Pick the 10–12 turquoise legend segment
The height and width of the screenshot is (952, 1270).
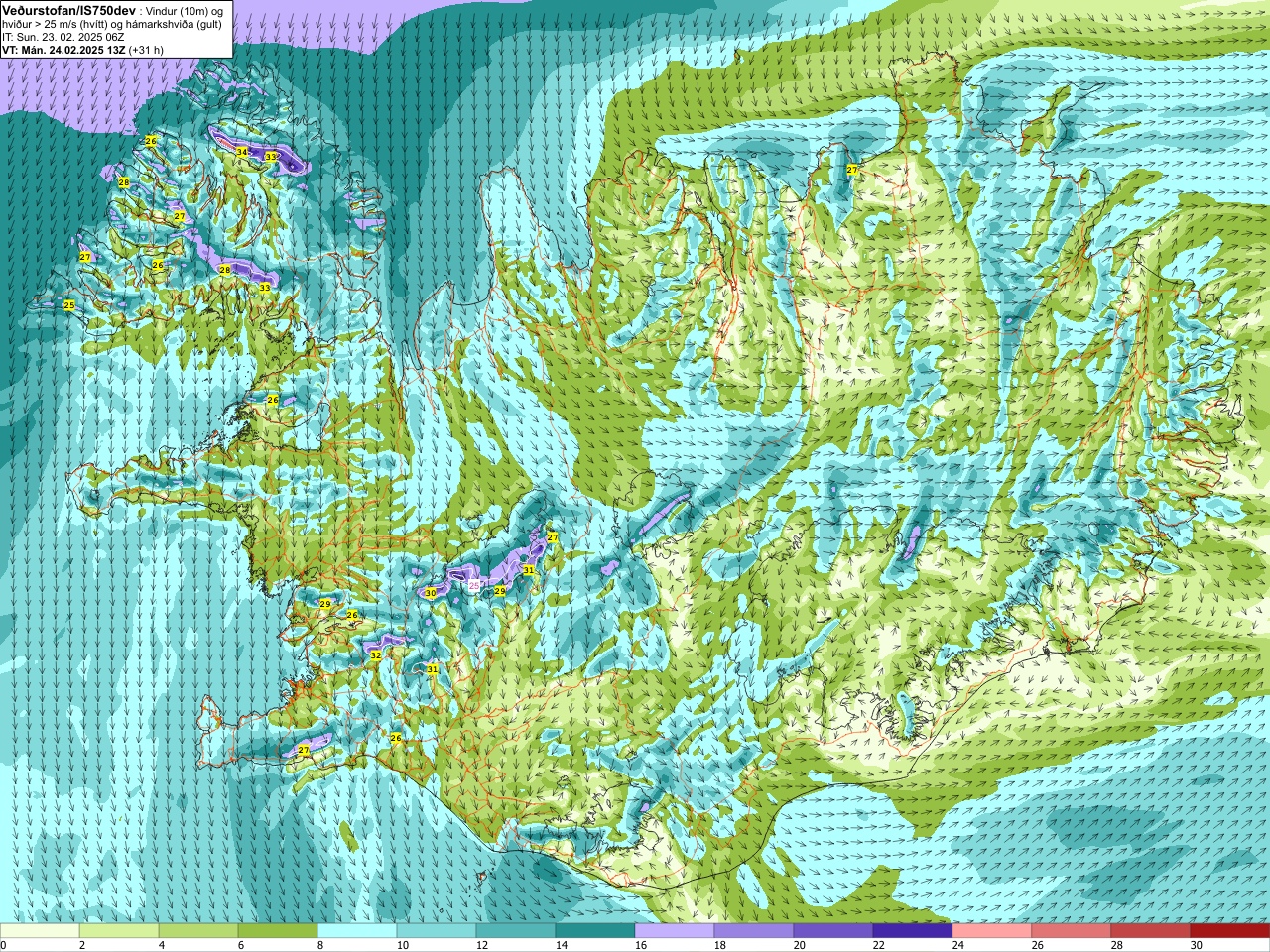click(x=437, y=931)
